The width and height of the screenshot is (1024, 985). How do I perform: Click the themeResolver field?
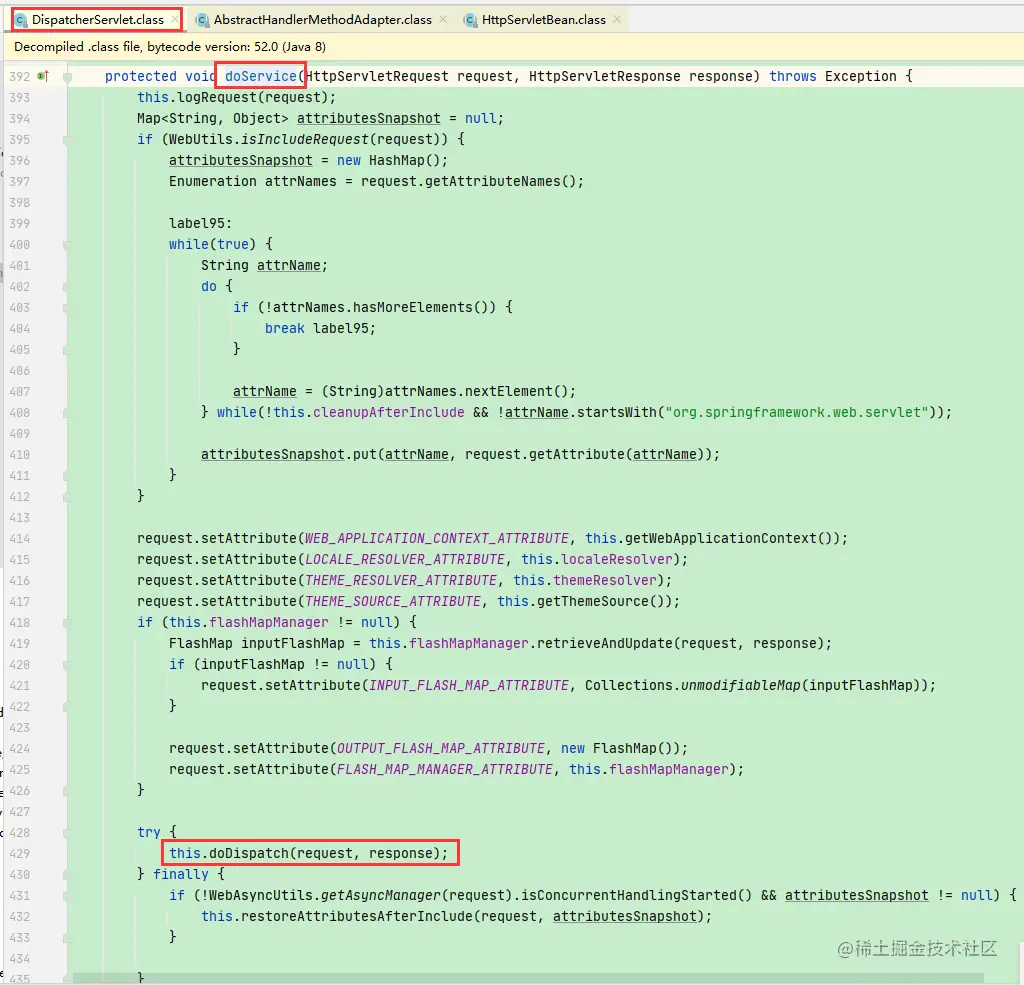605,581
